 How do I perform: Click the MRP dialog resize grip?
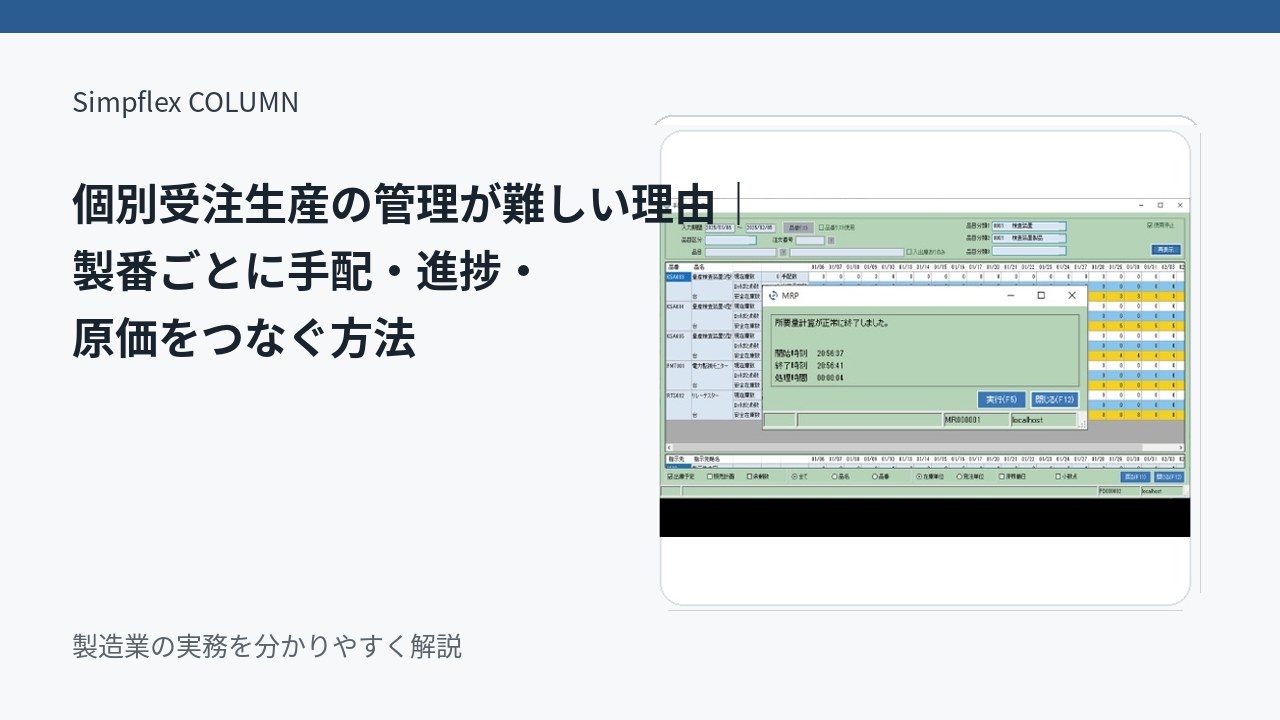[1082, 424]
